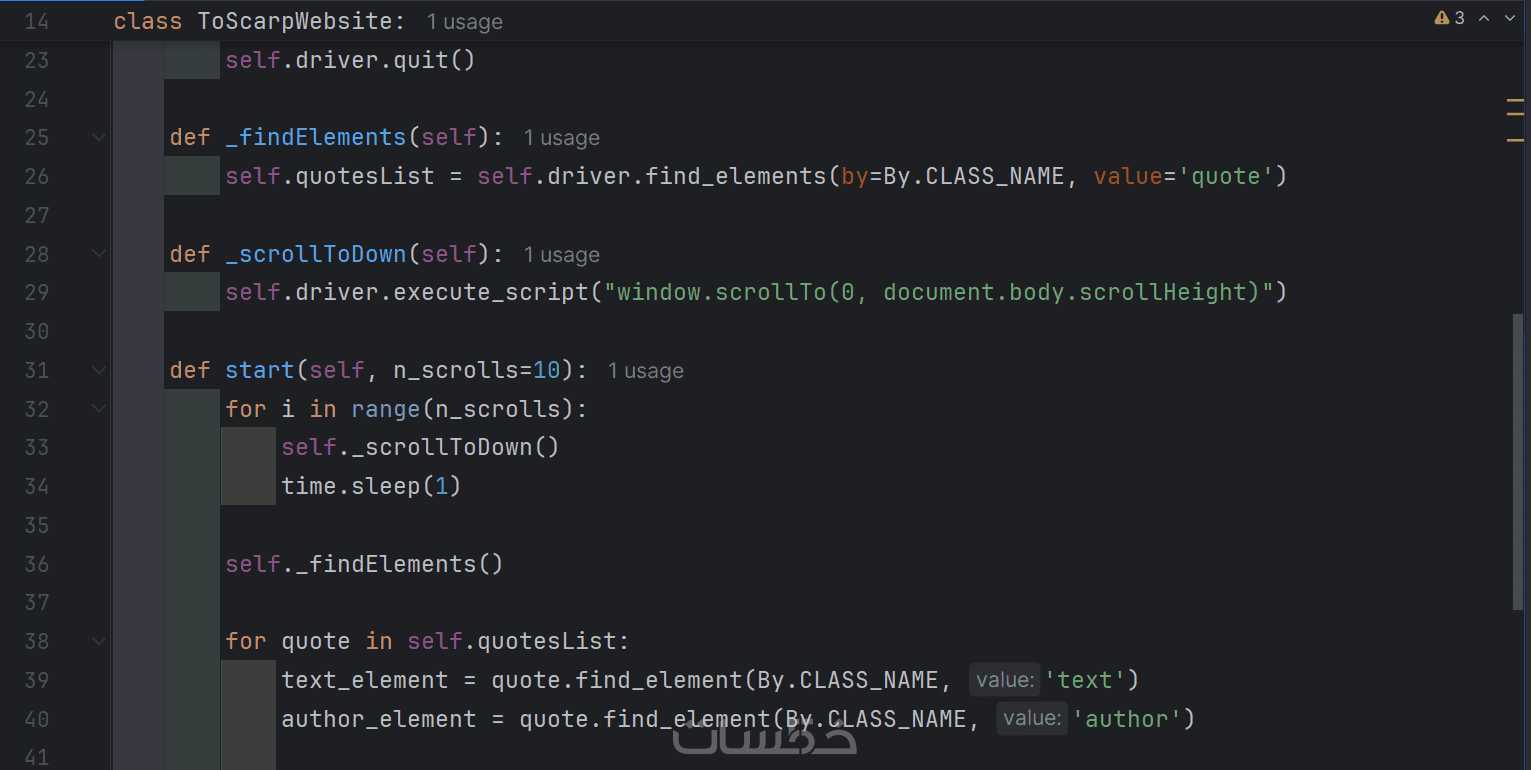This screenshot has height=770, width=1531.
Task: Collapse the _findElements method fold arrow
Action: coord(98,137)
